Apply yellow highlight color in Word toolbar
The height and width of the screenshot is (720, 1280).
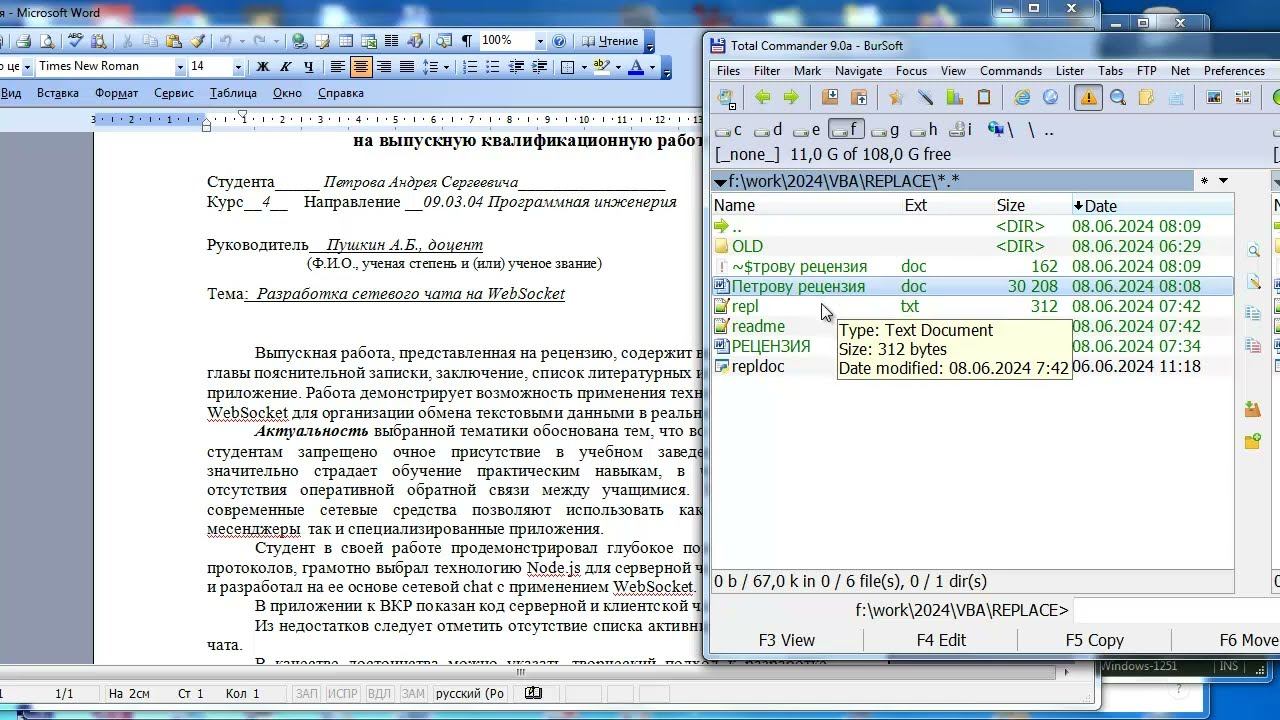(601, 67)
